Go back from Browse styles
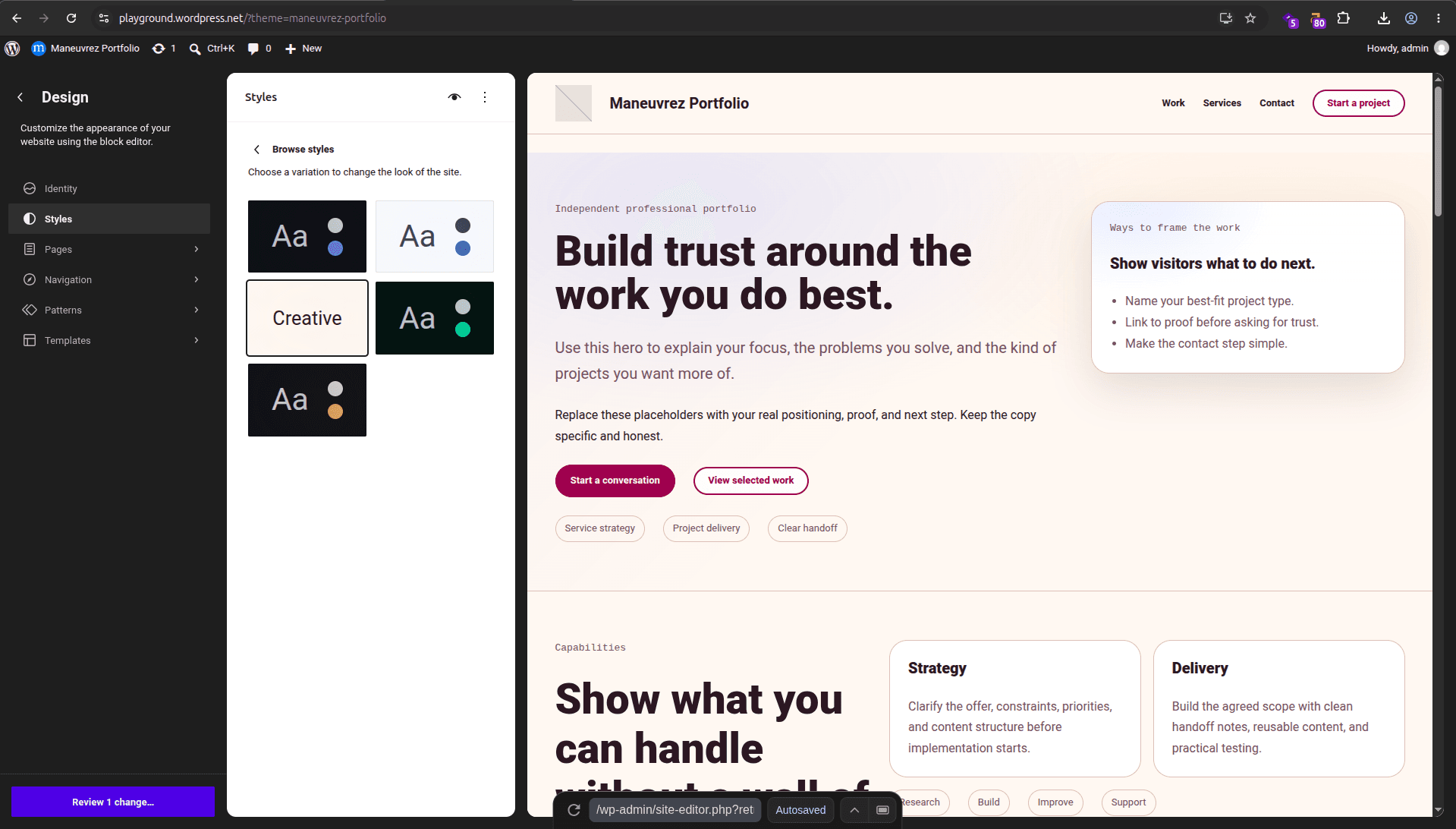1456x829 pixels. click(x=256, y=150)
